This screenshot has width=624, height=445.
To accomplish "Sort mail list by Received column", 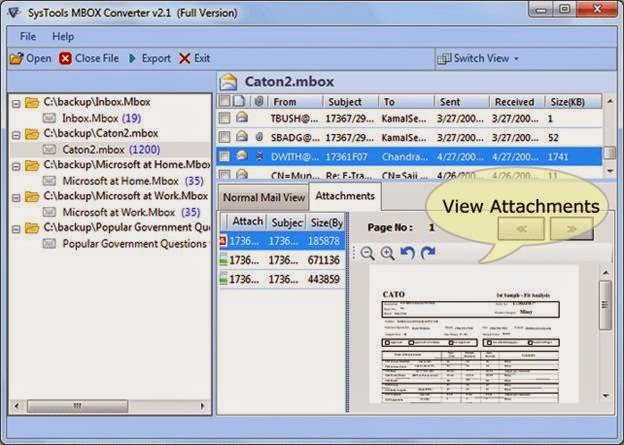I will [x=517, y=102].
